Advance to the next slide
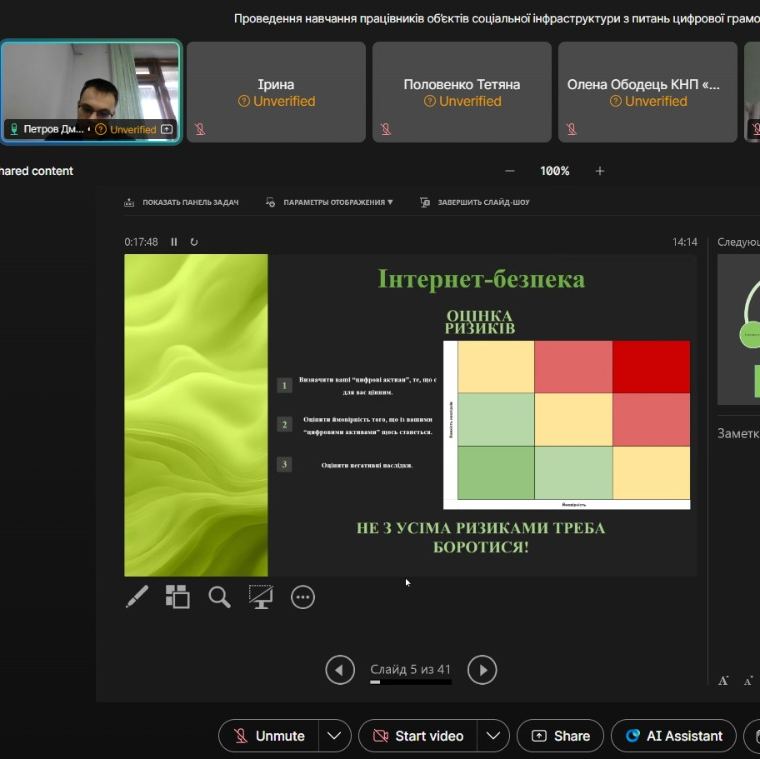 coord(482,670)
